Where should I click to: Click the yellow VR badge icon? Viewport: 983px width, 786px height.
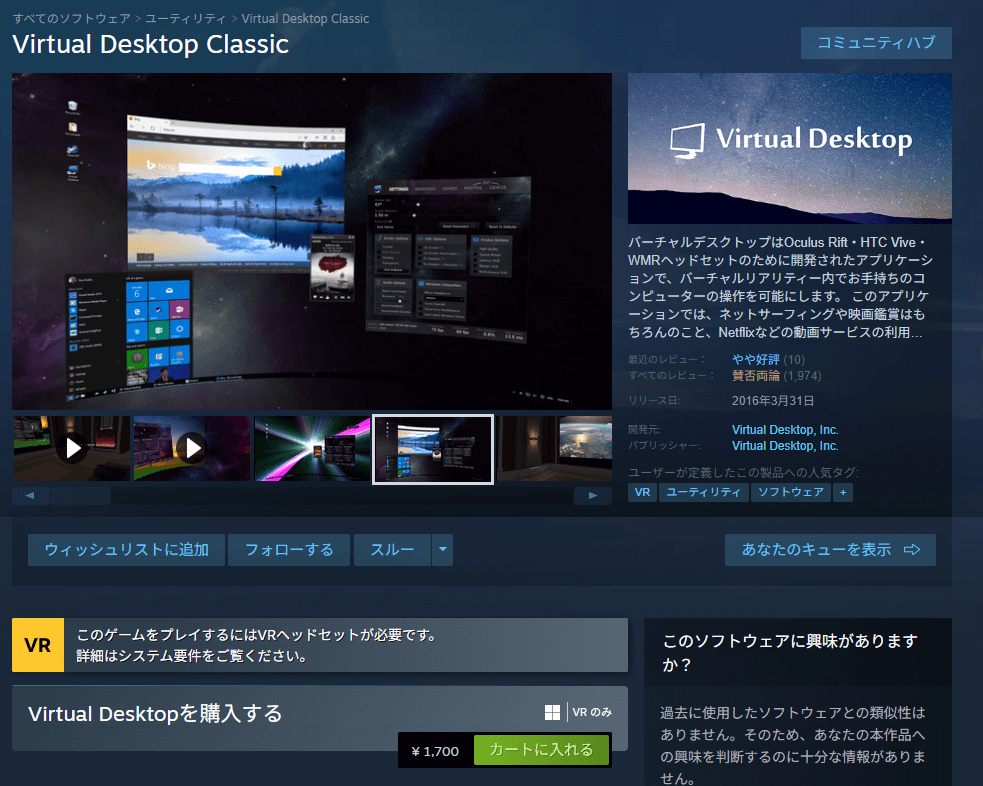coord(38,645)
